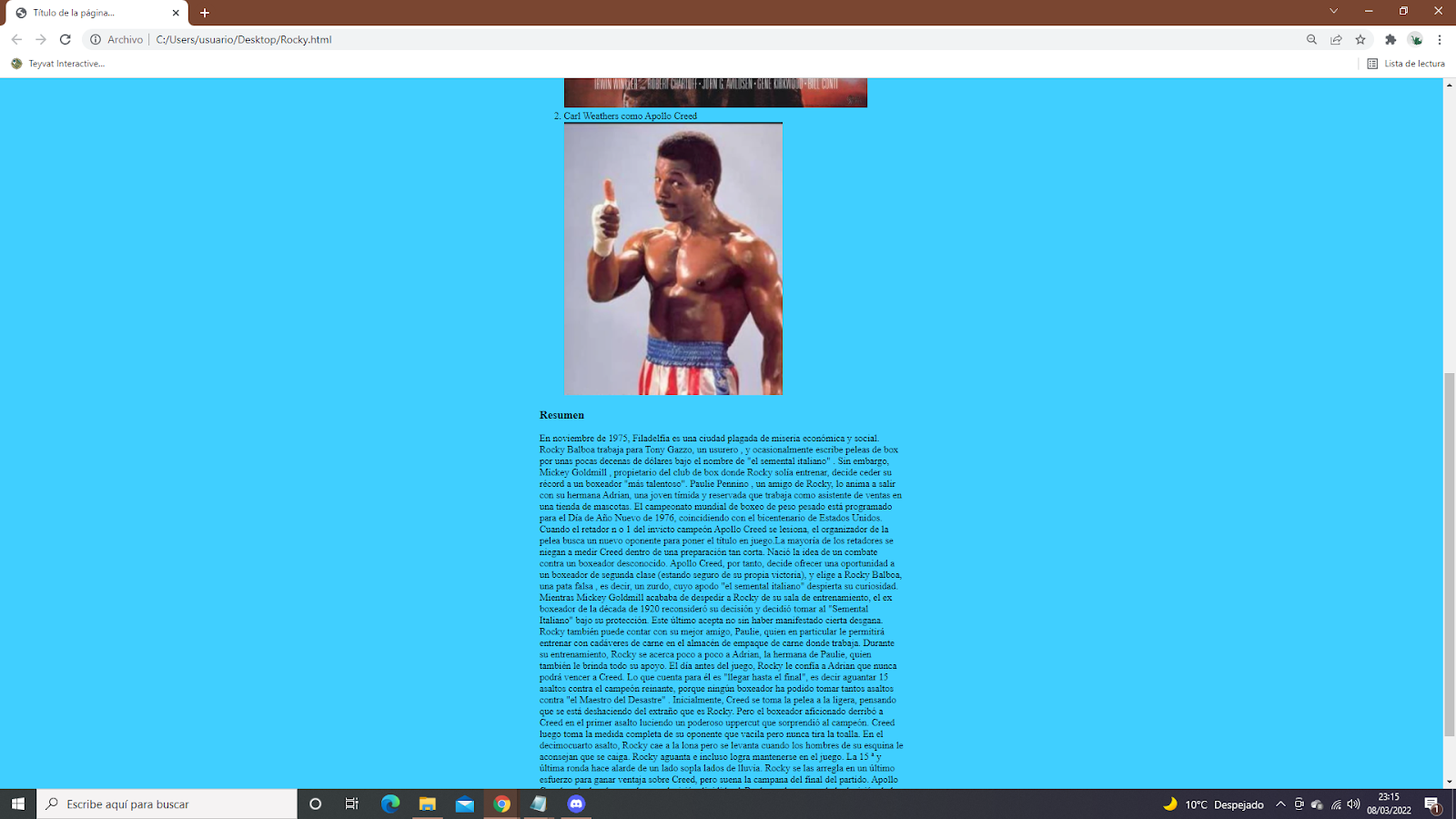The image size is (1456, 819).
Task: Minimize the Chrome window
Action: pos(1369,11)
